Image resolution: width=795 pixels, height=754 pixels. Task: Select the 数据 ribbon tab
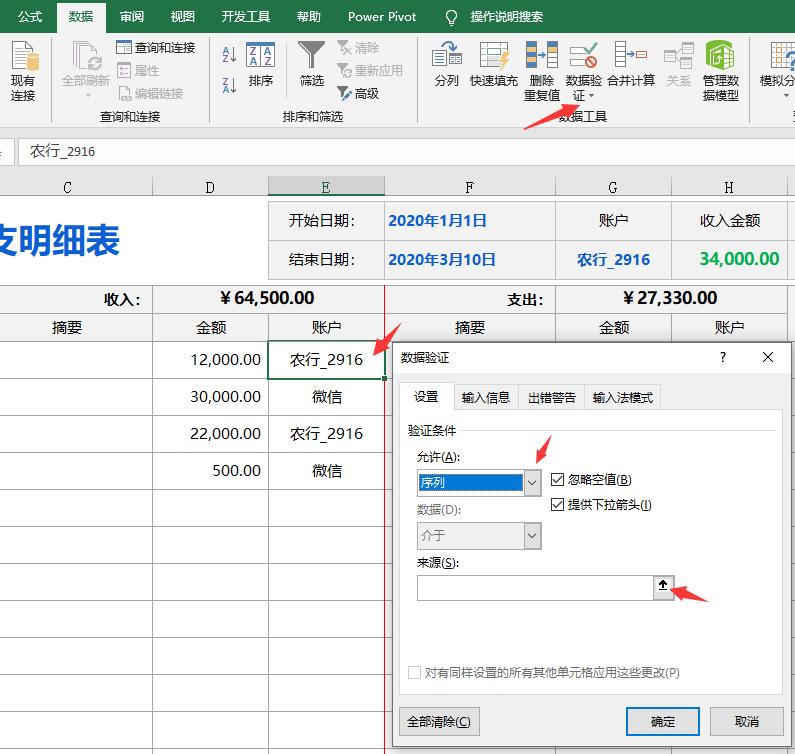tap(81, 17)
